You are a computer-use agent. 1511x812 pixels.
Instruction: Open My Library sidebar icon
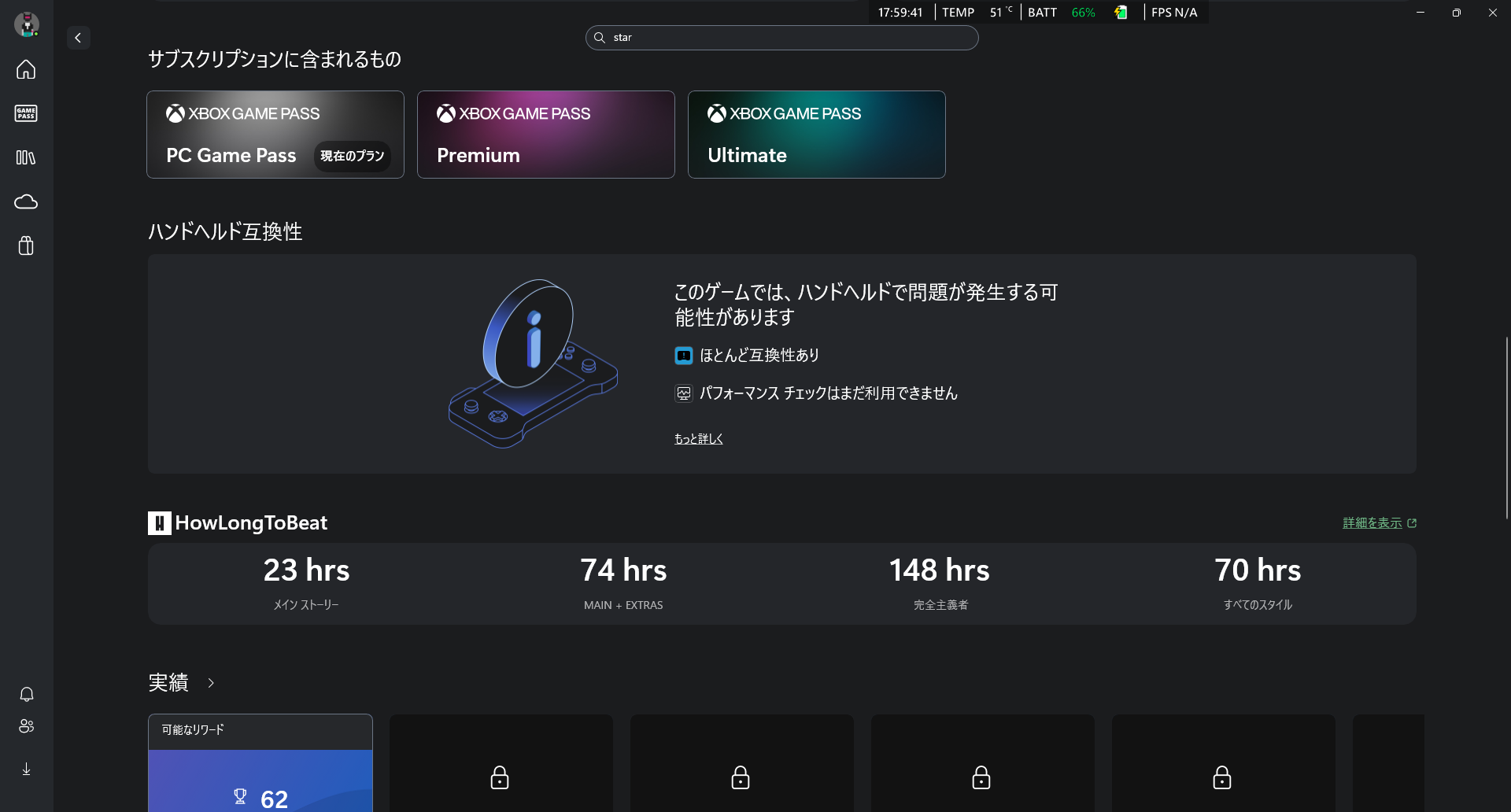click(26, 157)
